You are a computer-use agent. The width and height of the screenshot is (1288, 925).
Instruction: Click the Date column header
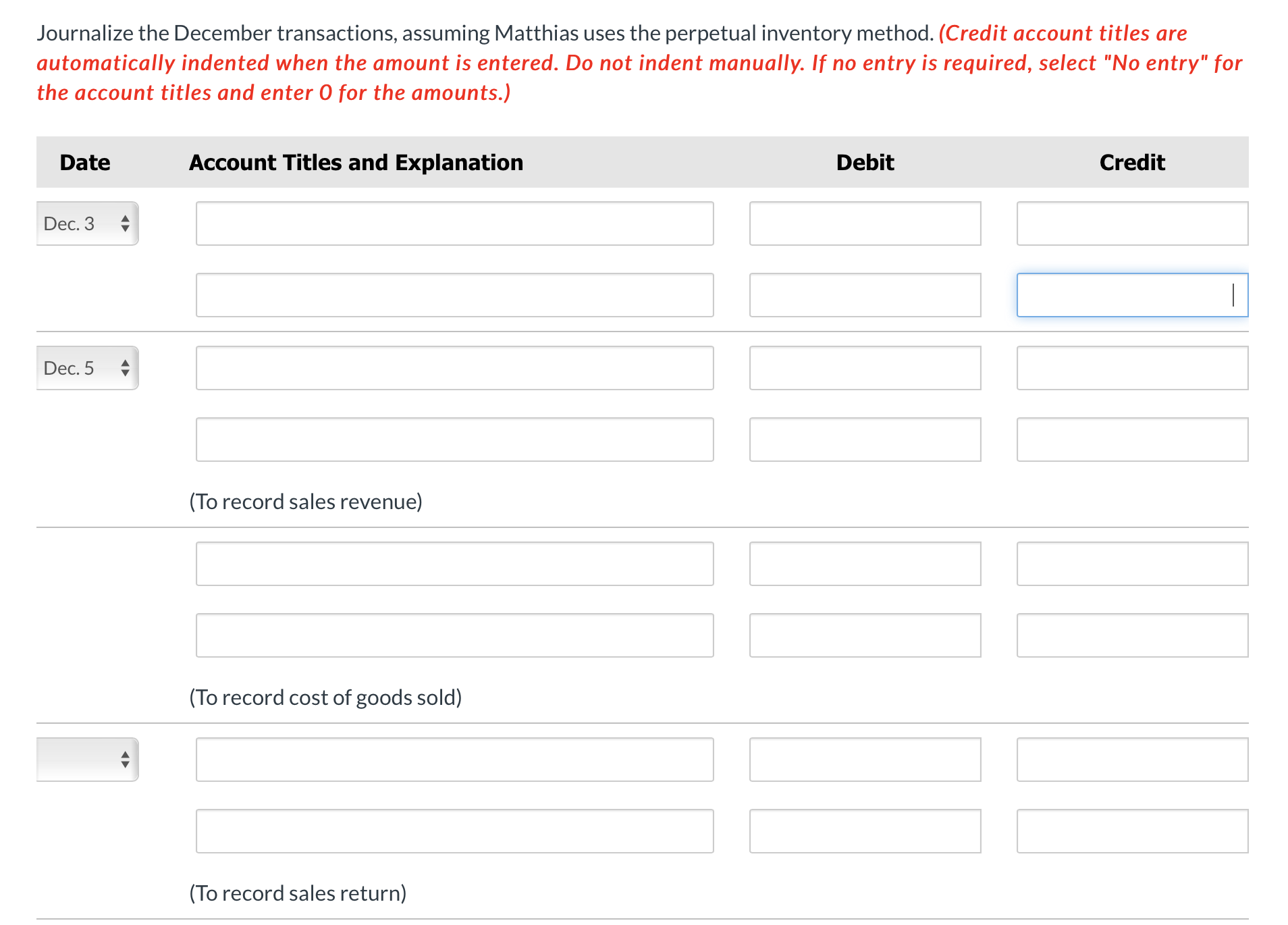[85, 163]
